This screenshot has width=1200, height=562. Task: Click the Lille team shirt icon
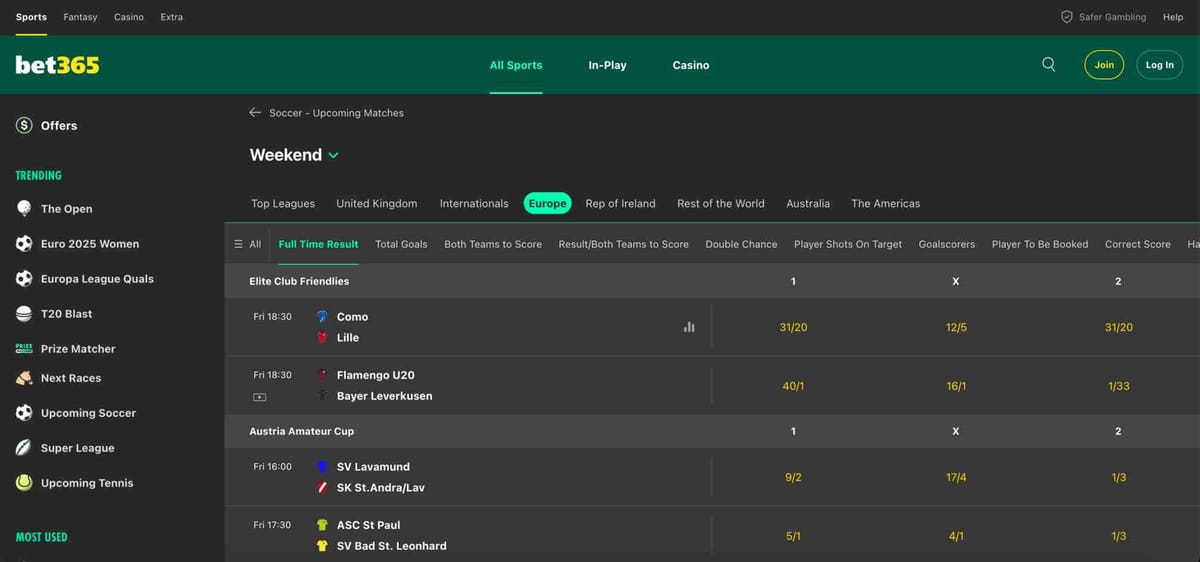[x=322, y=337]
